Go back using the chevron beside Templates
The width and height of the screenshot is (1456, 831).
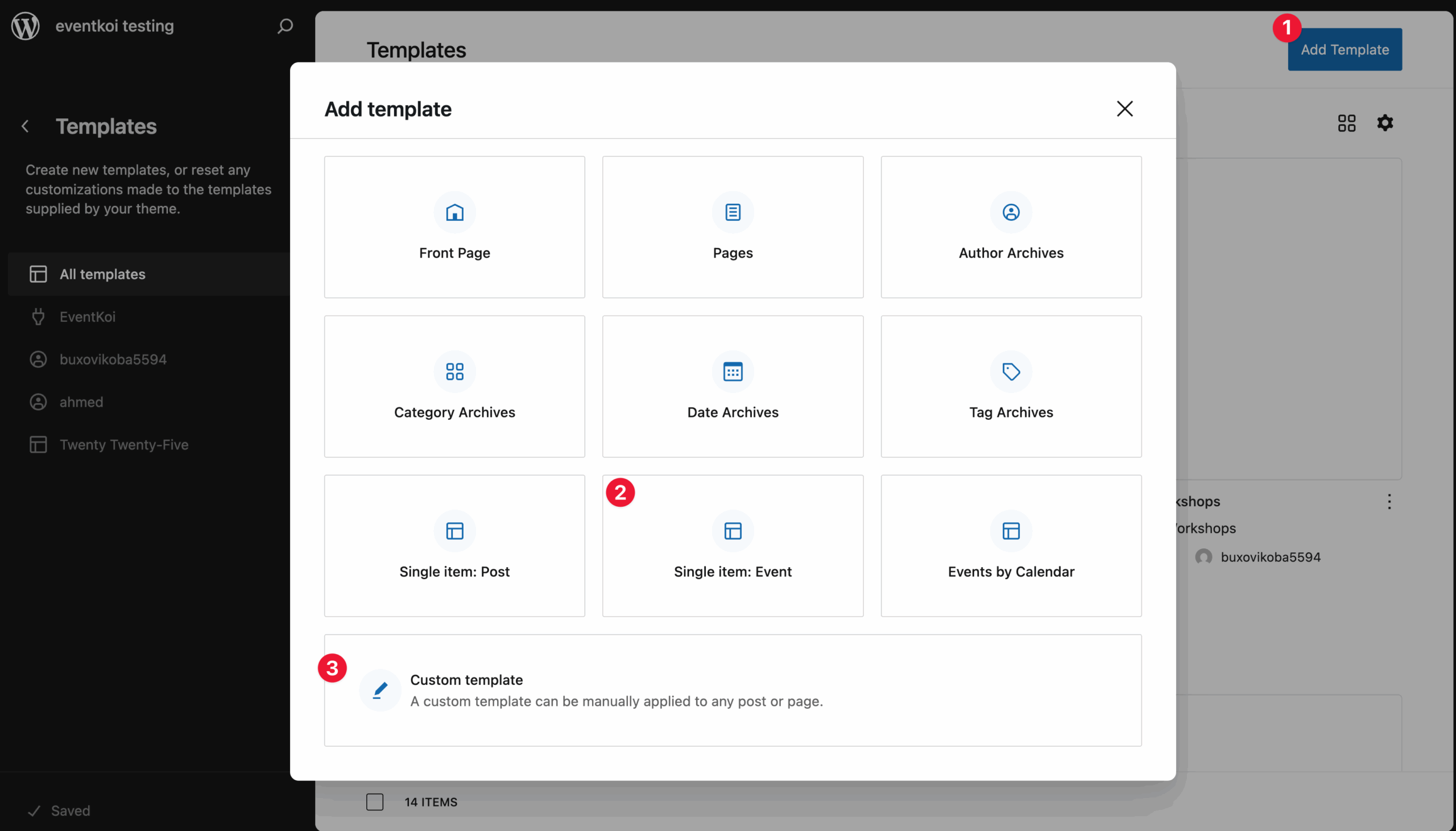point(25,126)
